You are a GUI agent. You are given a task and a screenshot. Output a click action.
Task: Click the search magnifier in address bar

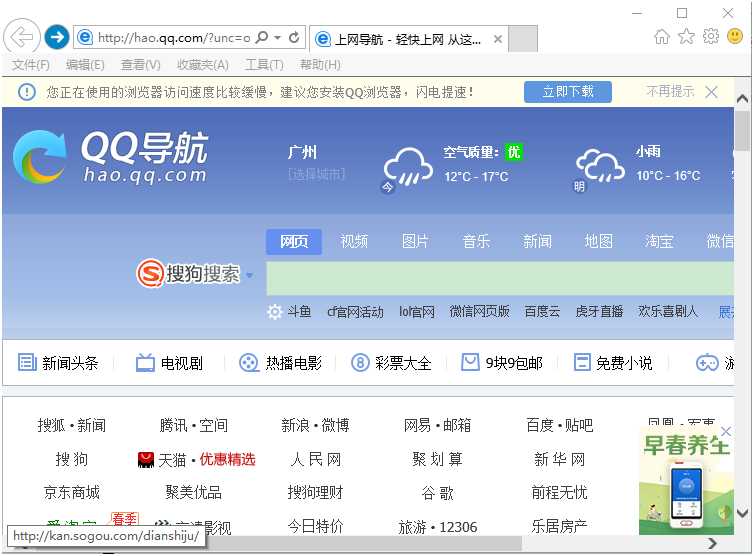click(262, 37)
